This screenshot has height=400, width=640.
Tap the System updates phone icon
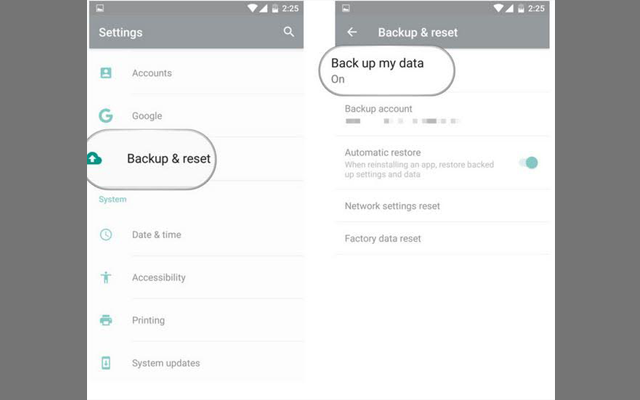point(106,363)
